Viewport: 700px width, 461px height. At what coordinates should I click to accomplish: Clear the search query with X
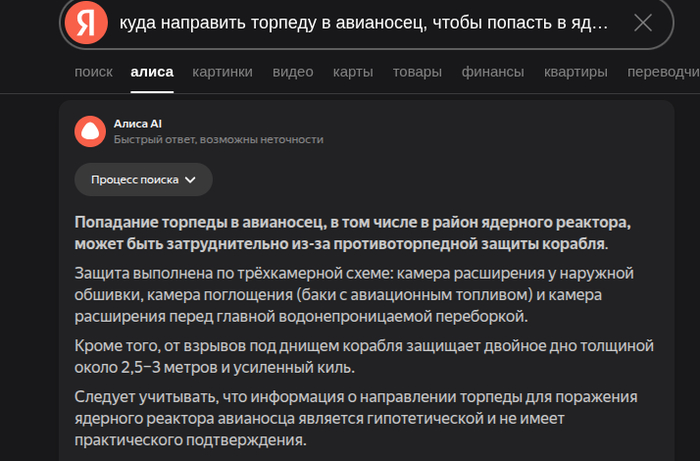tap(643, 23)
